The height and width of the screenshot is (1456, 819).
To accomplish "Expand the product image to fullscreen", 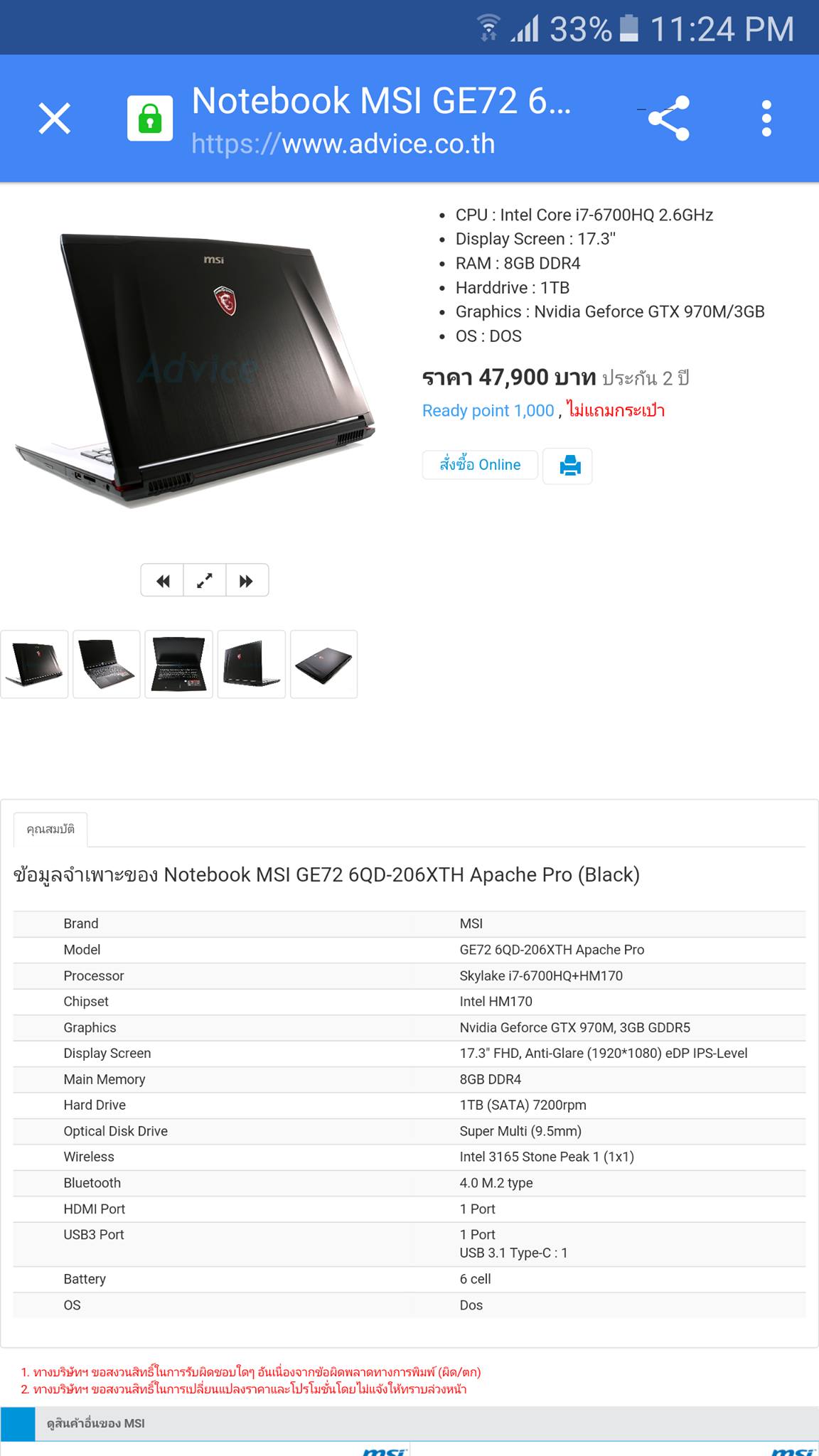I will pyautogui.click(x=205, y=580).
